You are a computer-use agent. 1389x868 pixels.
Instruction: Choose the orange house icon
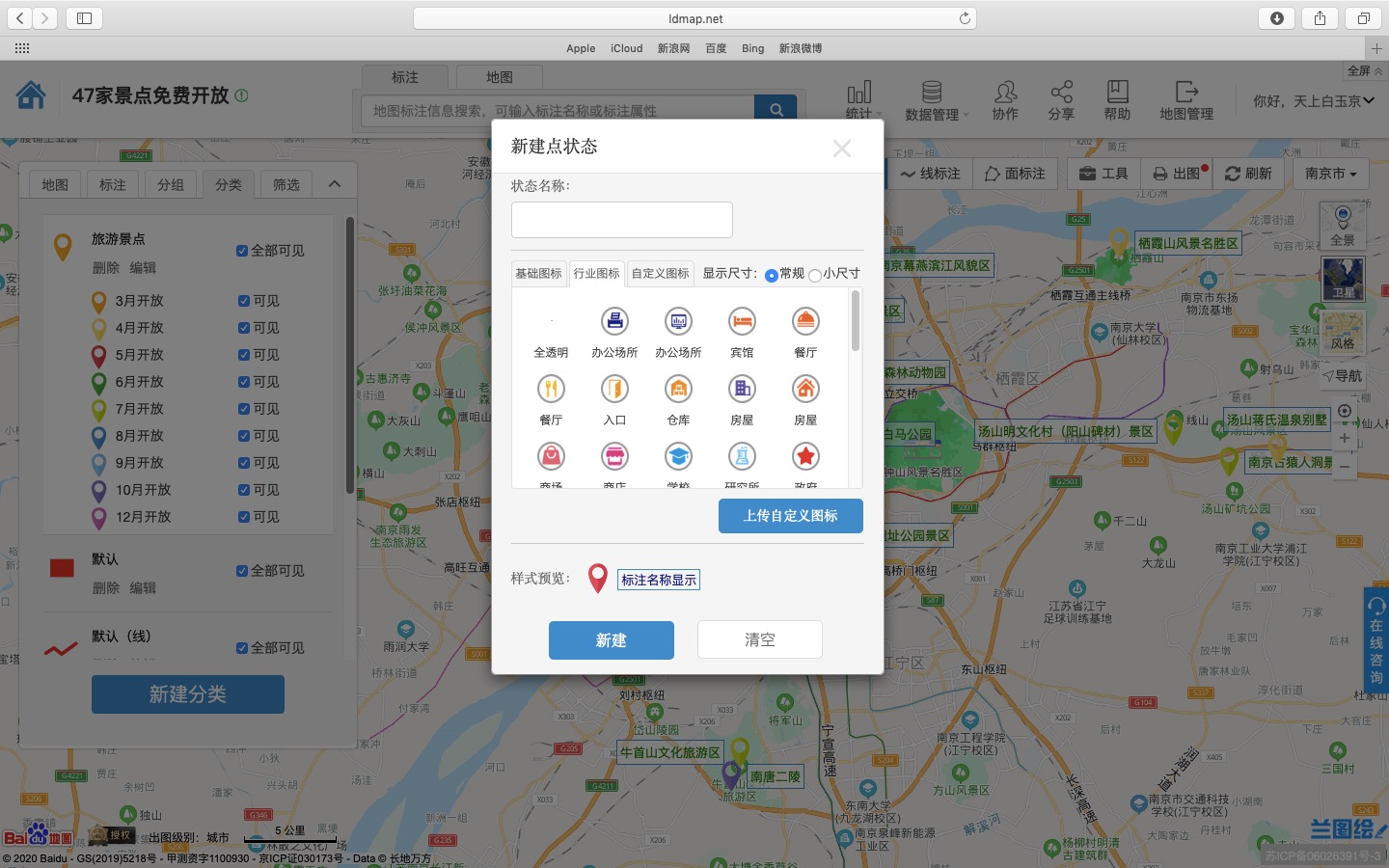click(x=805, y=389)
